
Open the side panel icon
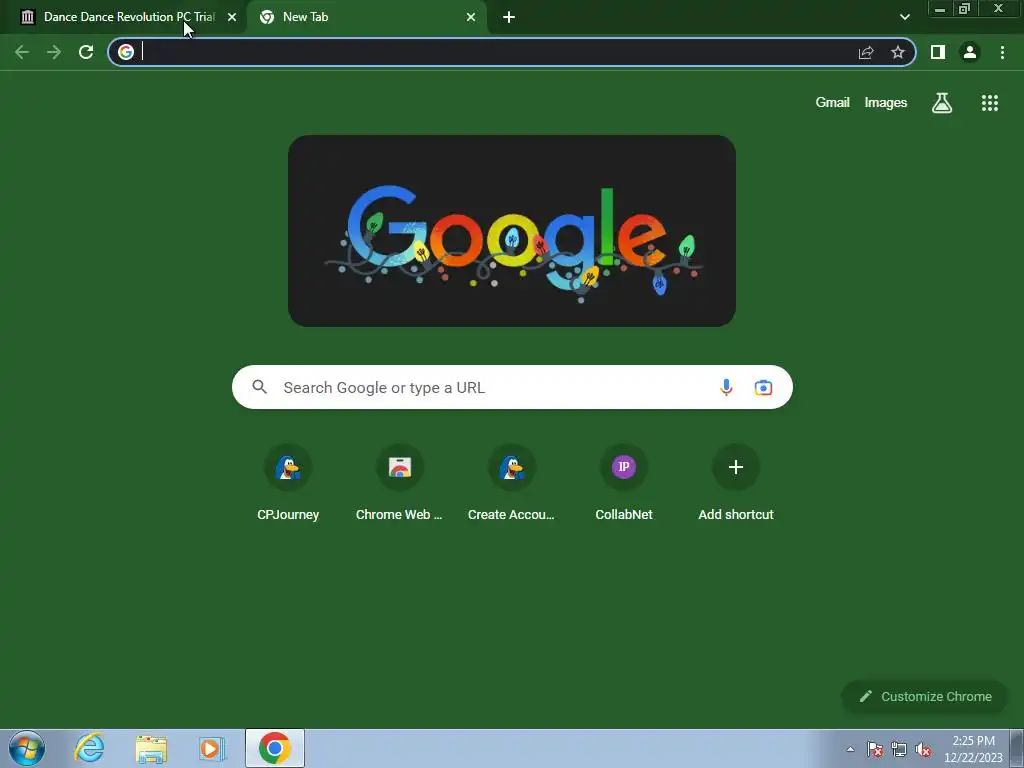938,52
